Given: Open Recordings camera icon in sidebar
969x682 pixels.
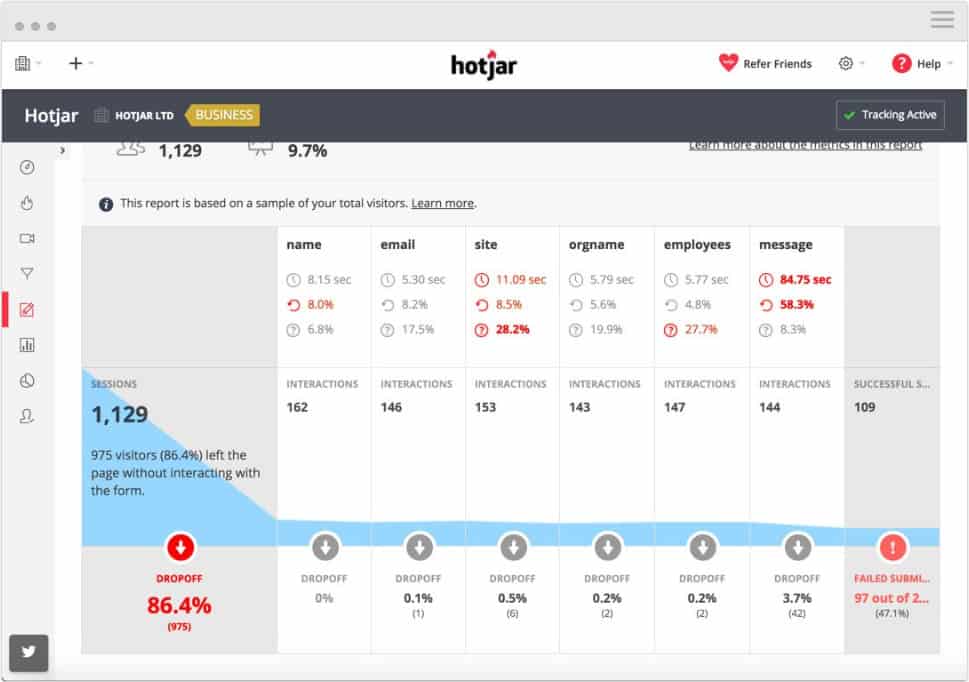Looking at the screenshot, I should point(27,238).
